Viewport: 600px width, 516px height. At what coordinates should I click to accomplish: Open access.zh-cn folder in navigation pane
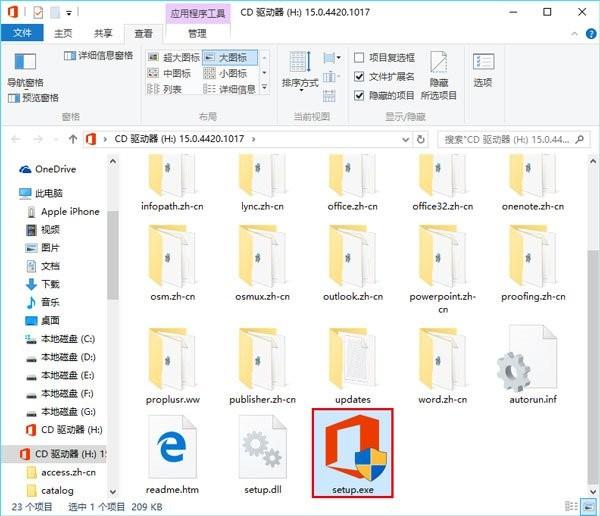click(x=61, y=472)
